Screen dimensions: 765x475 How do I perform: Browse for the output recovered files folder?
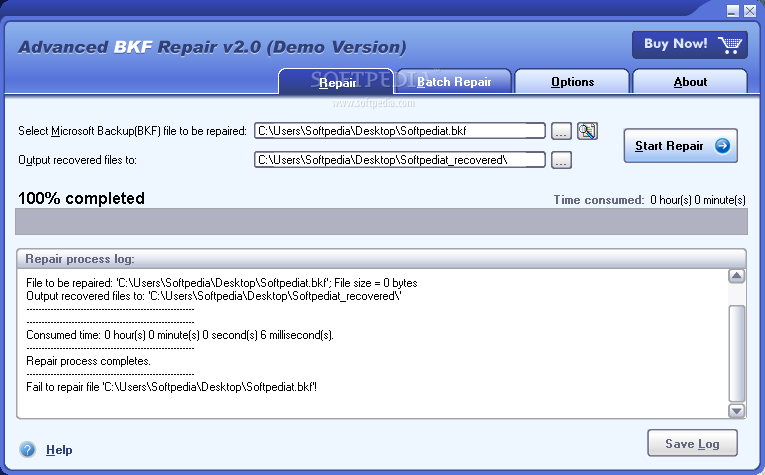point(561,160)
